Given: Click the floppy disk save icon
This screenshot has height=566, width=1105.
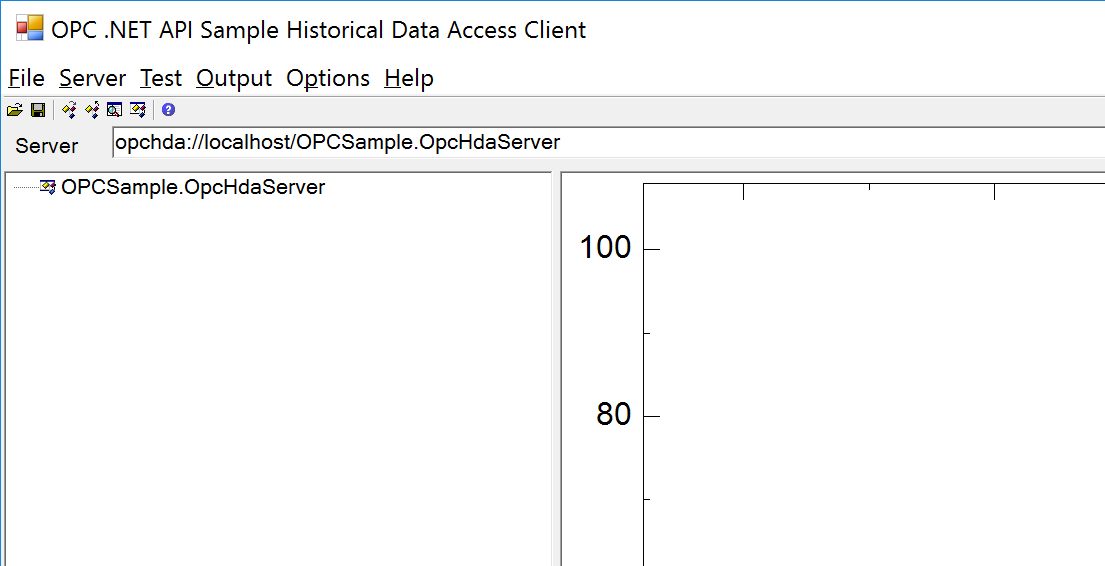Looking at the screenshot, I should 38,110.
